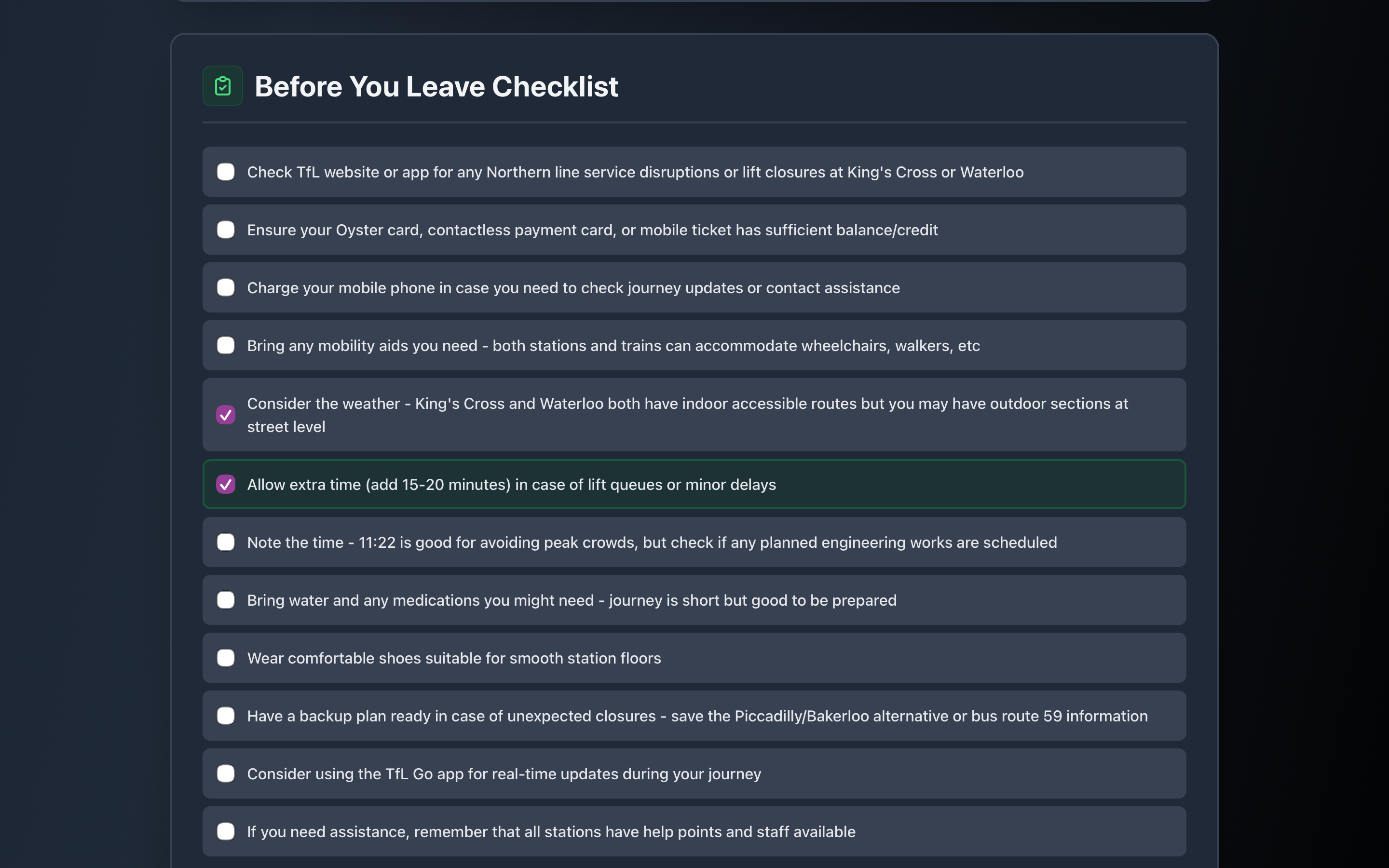Check the wear comfortable shoes checkbox
1389x868 pixels.
(226, 658)
